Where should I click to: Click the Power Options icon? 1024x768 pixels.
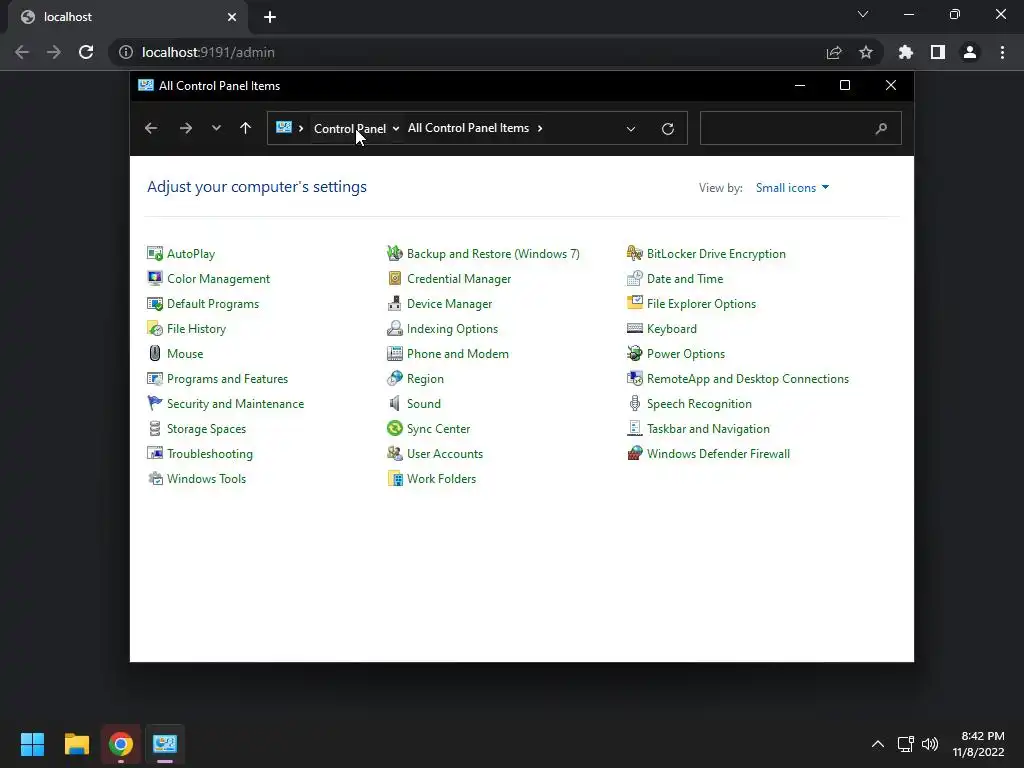pos(635,353)
